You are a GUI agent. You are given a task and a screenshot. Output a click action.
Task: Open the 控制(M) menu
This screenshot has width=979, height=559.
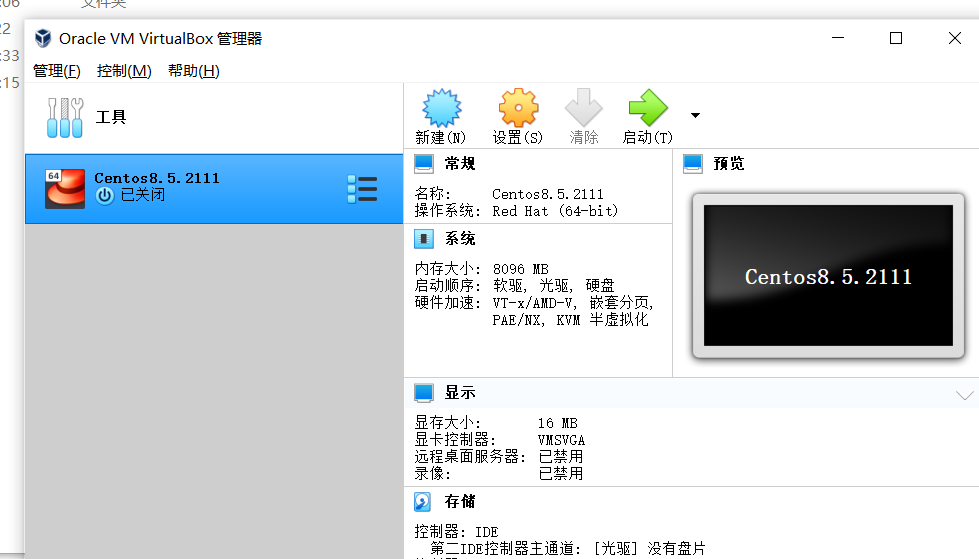(124, 71)
